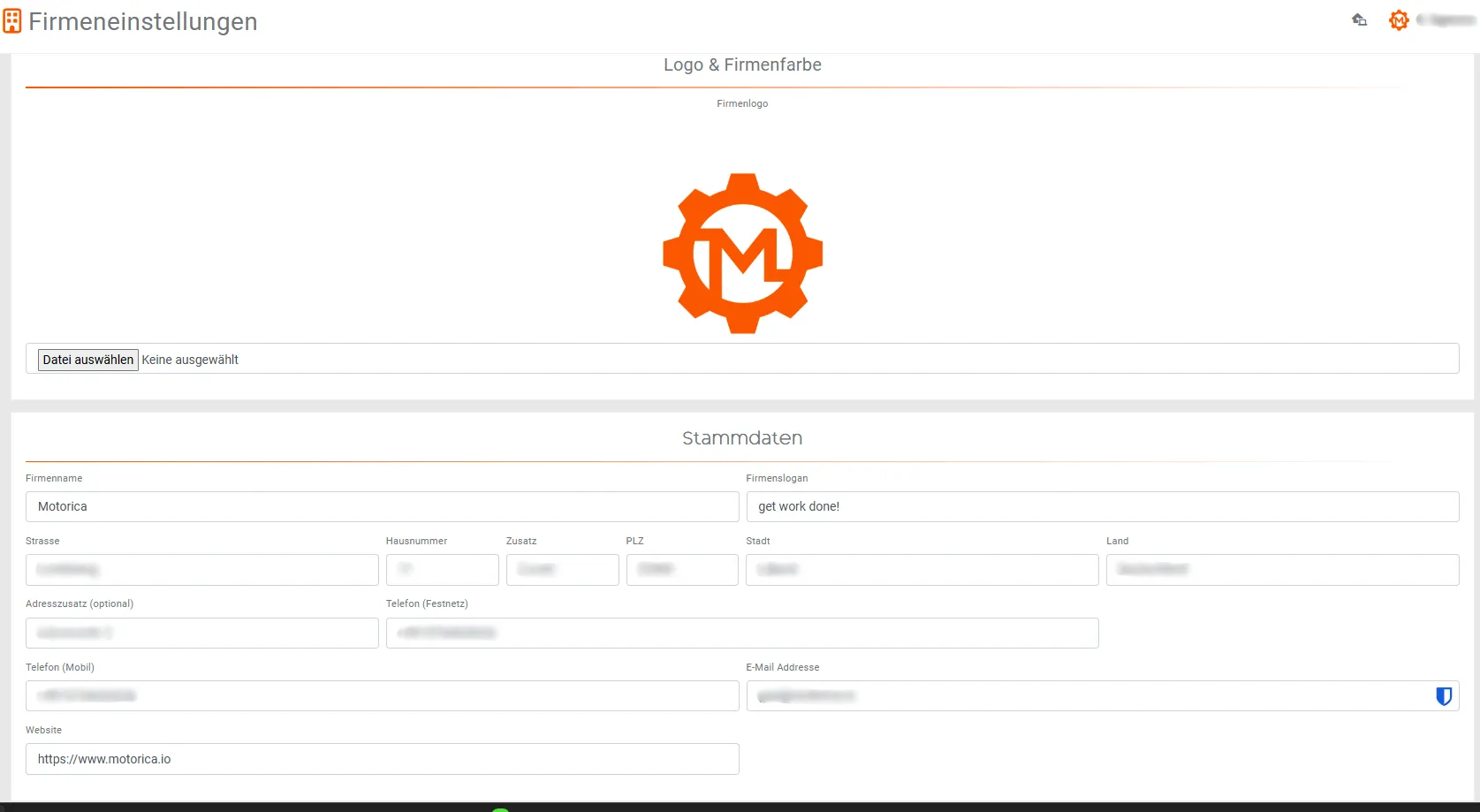Select the Strasse input field
Image resolution: width=1480 pixels, height=812 pixels.
tap(201, 570)
